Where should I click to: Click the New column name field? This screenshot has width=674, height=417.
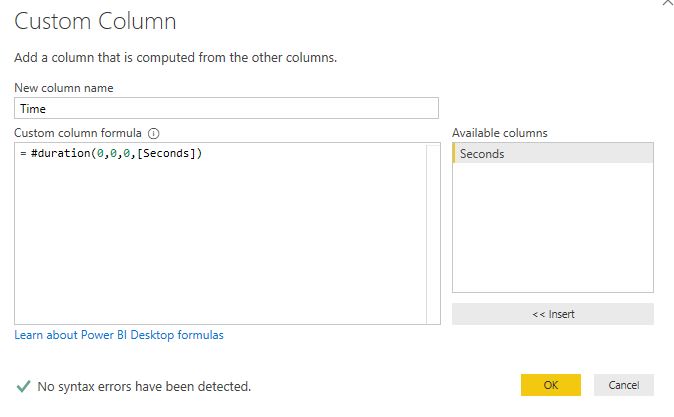pyautogui.click(x=227, y=108)
